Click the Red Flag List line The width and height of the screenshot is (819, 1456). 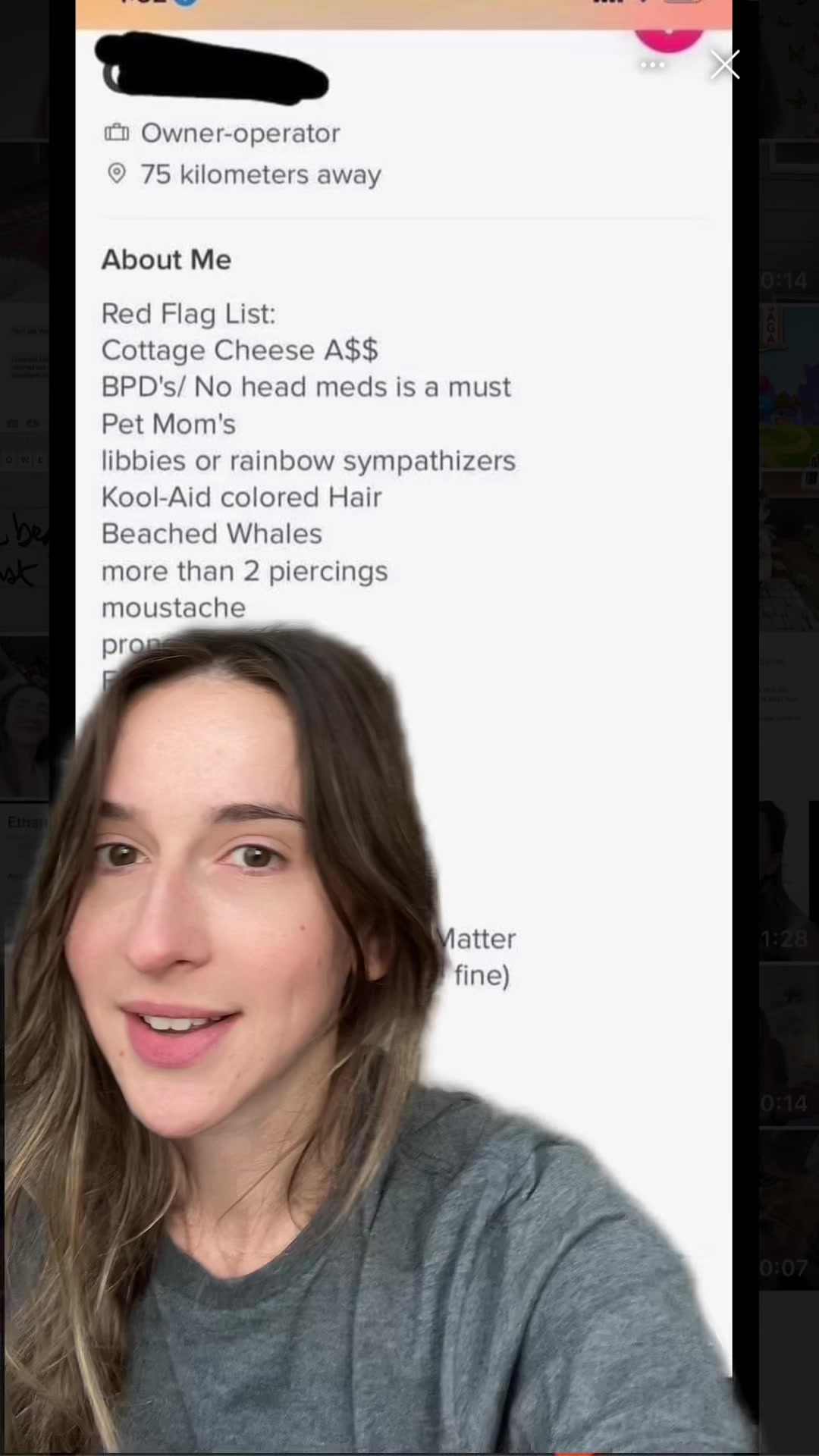point(188,313)
